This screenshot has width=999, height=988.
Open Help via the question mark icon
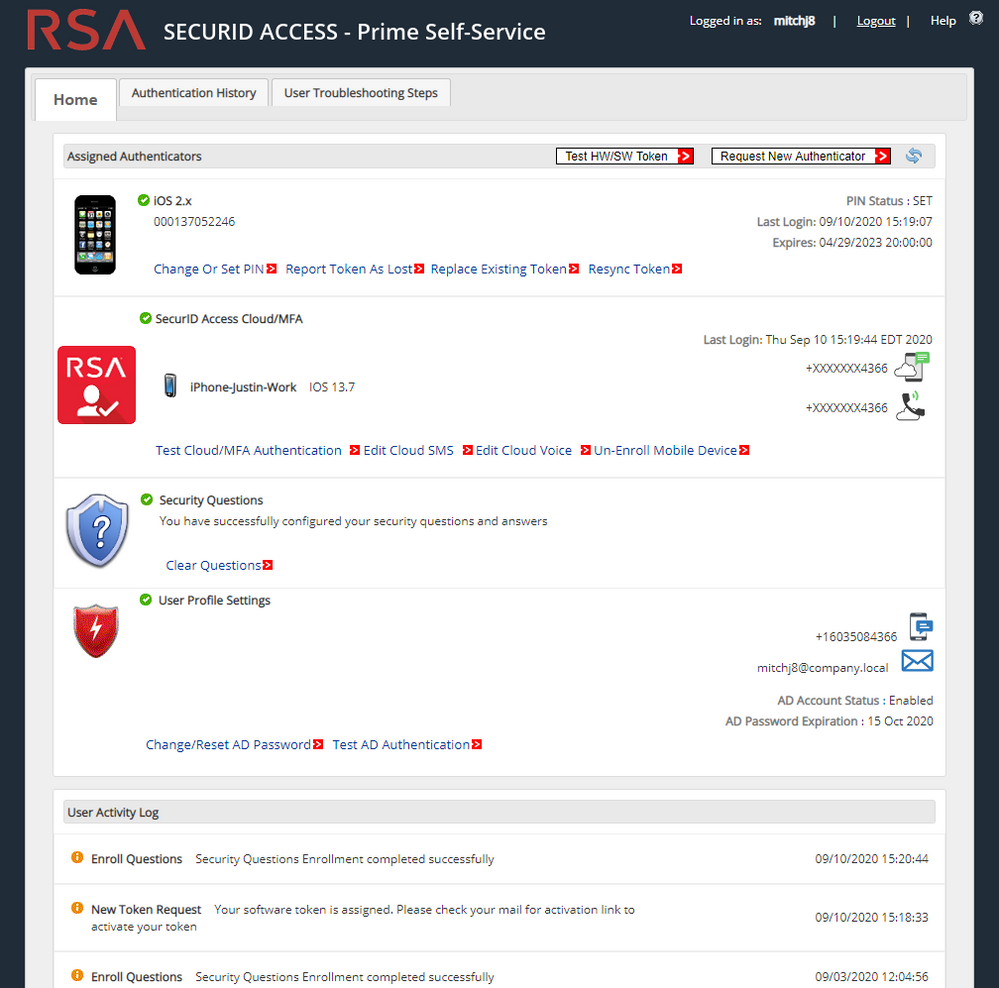[x=975, y=16]
